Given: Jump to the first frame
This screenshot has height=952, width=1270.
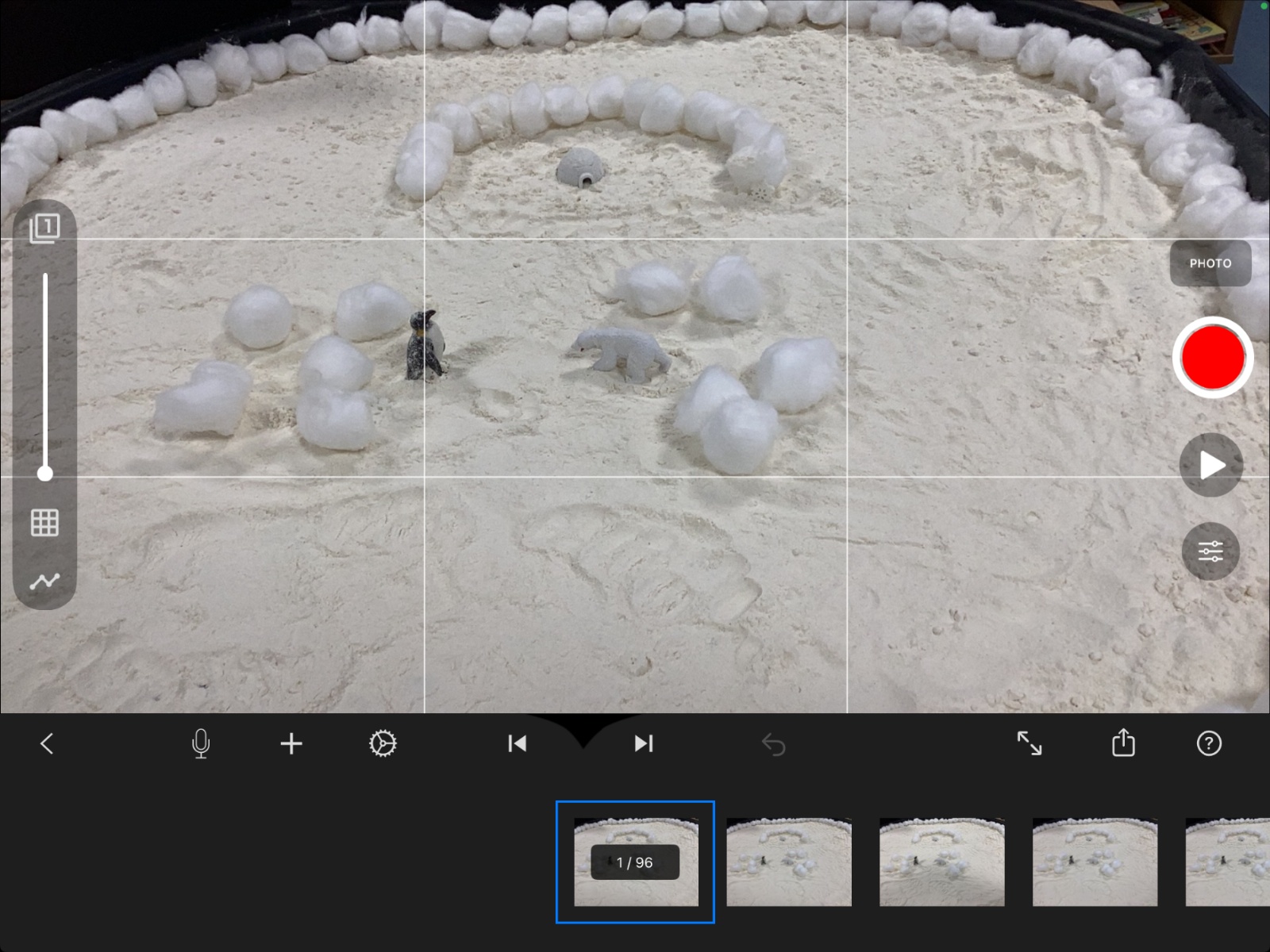Looking at the screenshot, I should (517, 743).
